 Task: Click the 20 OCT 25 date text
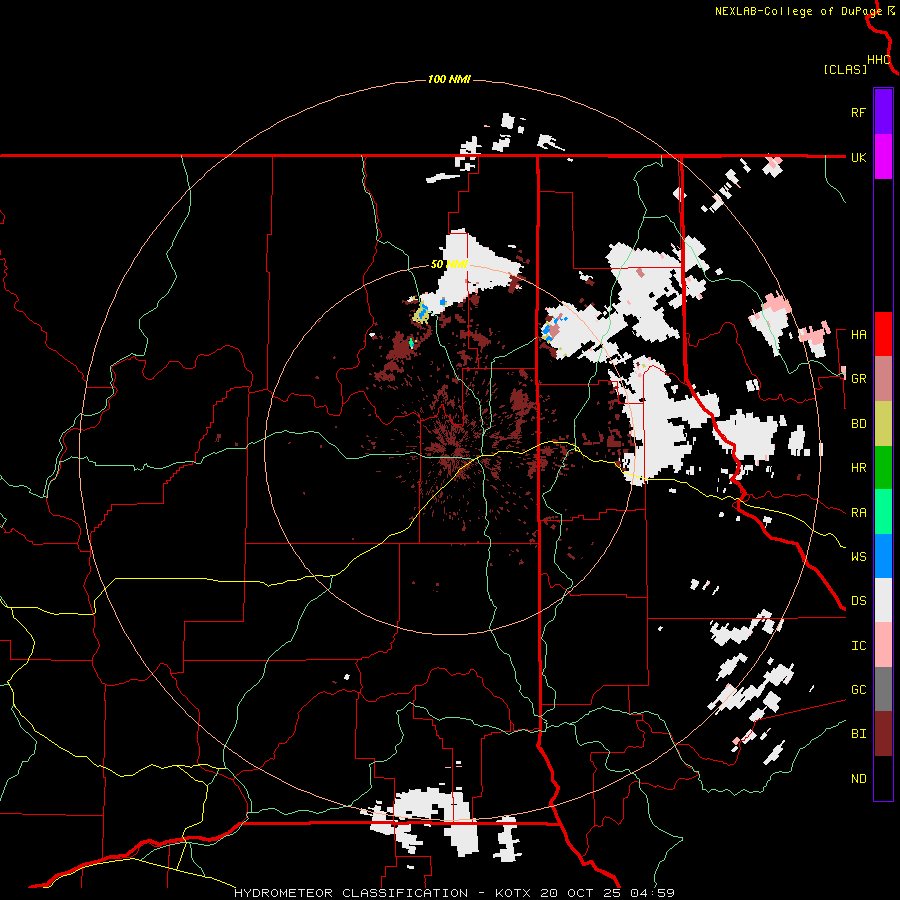point(581,893)
